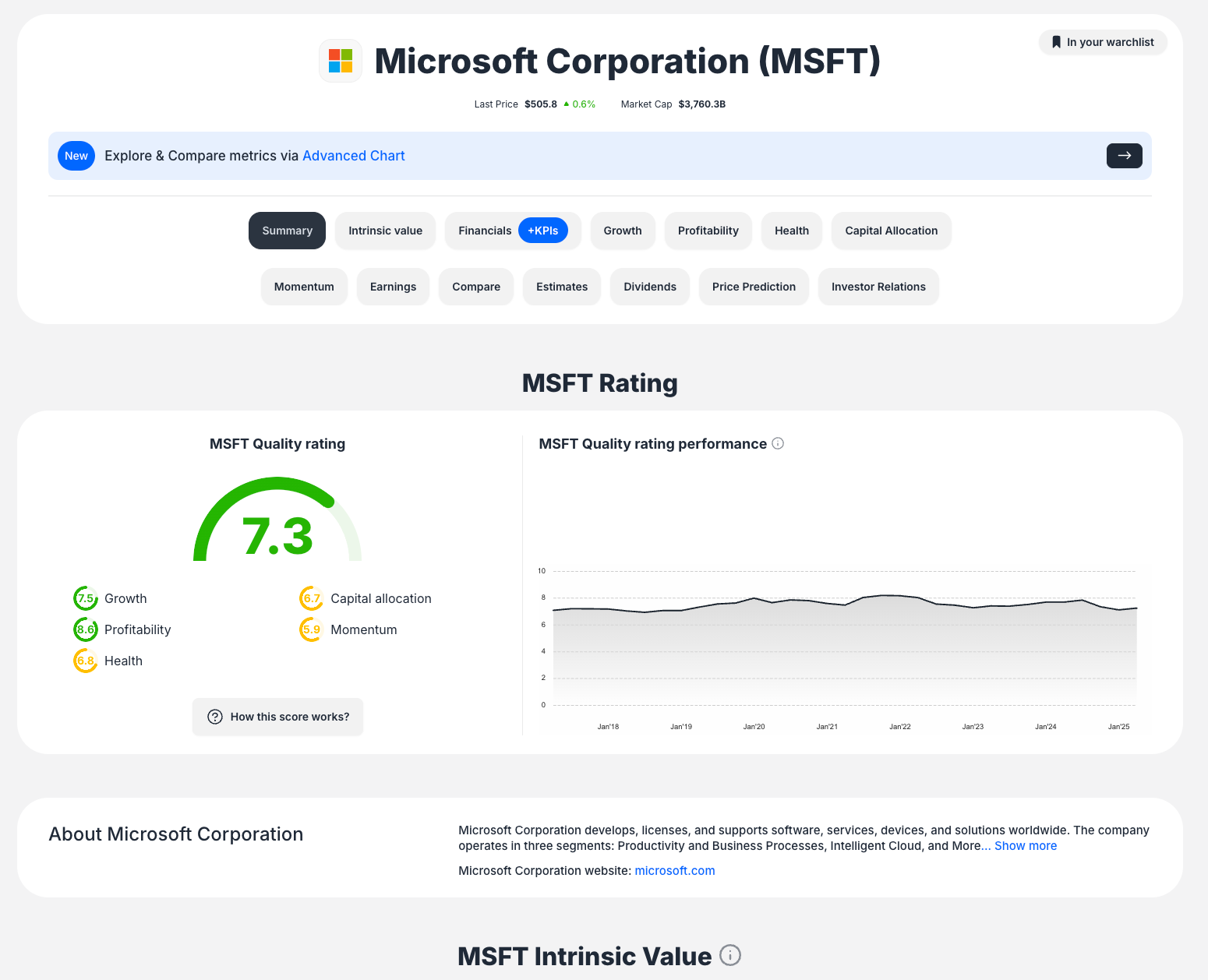This screenshot has height=980, width=1208.
Task: Click the $505.8 last price value
Action: click(x=541, y=104)
